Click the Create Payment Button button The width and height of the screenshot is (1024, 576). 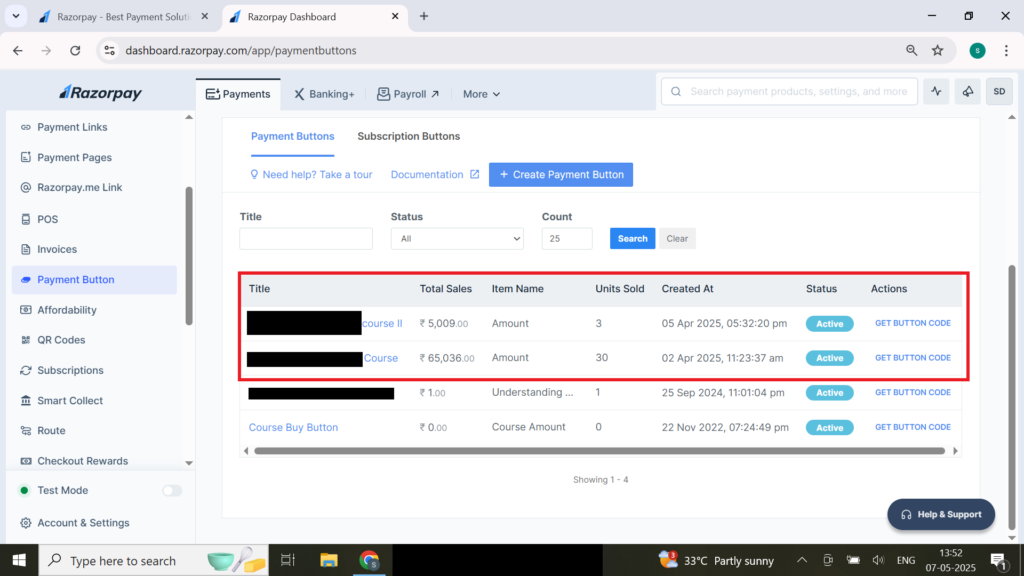pos(560,174)
